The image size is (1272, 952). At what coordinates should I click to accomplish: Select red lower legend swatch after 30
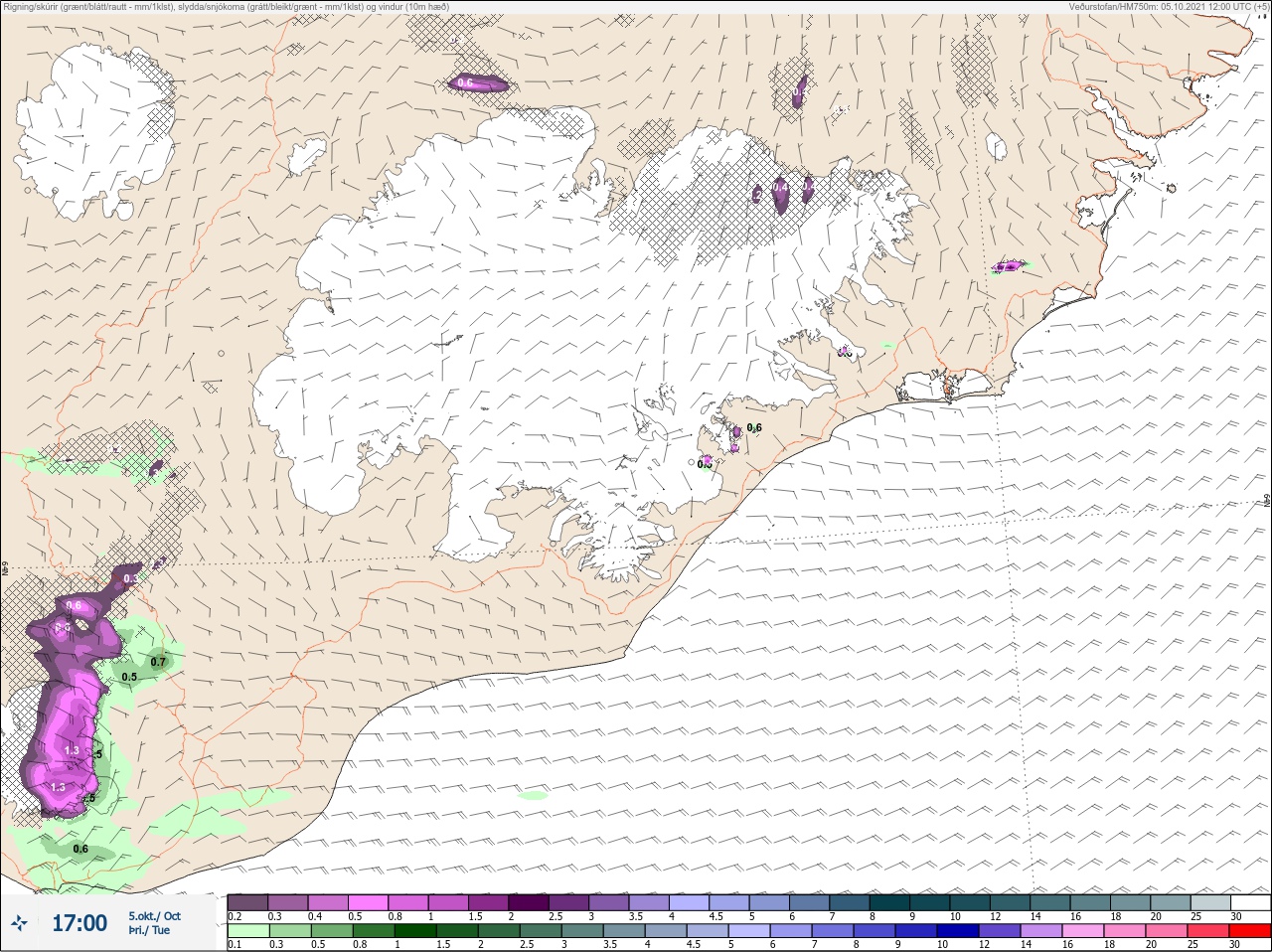[x=1250, y=931]
